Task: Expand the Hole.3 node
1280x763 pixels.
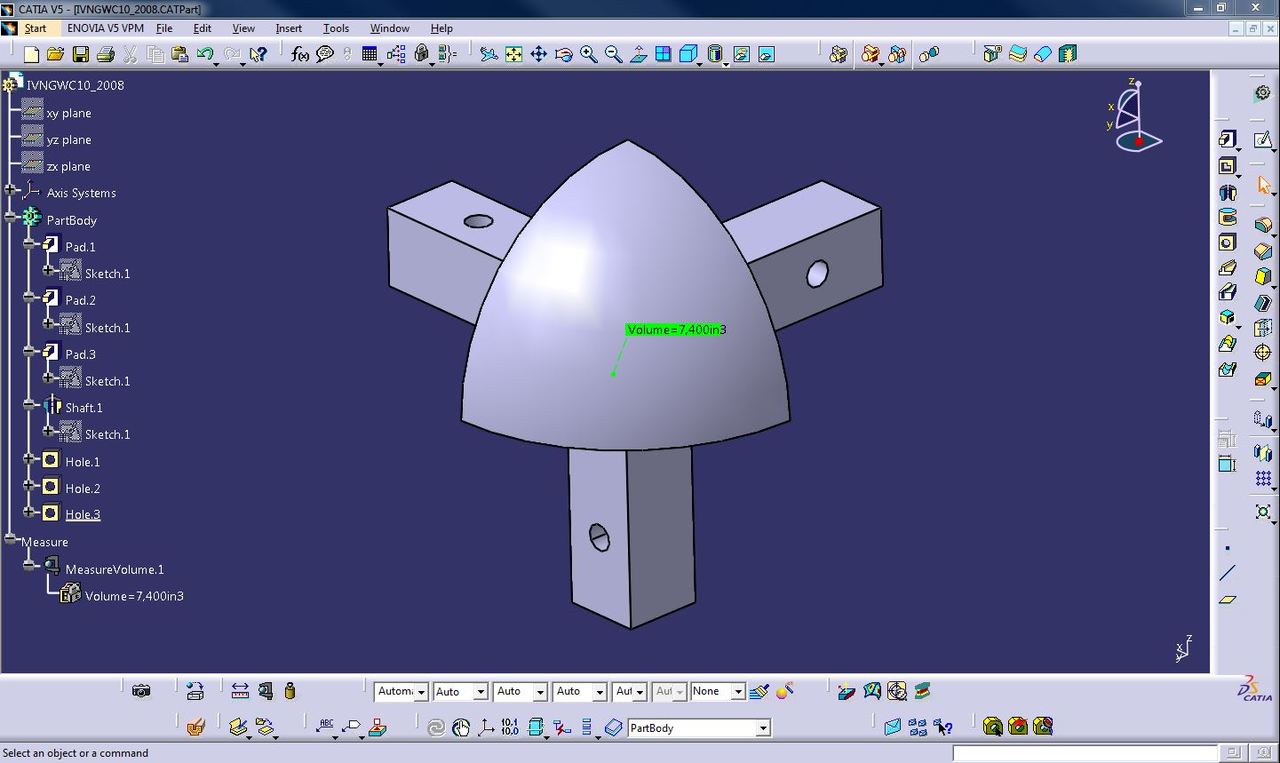Action: coord(30,512)
